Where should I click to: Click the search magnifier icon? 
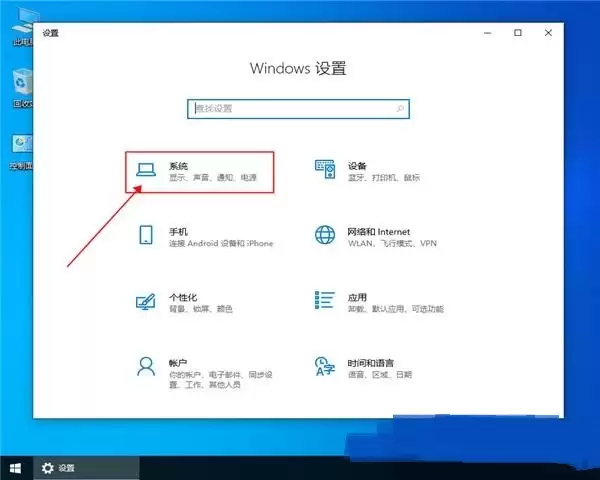tap(400, 109)
